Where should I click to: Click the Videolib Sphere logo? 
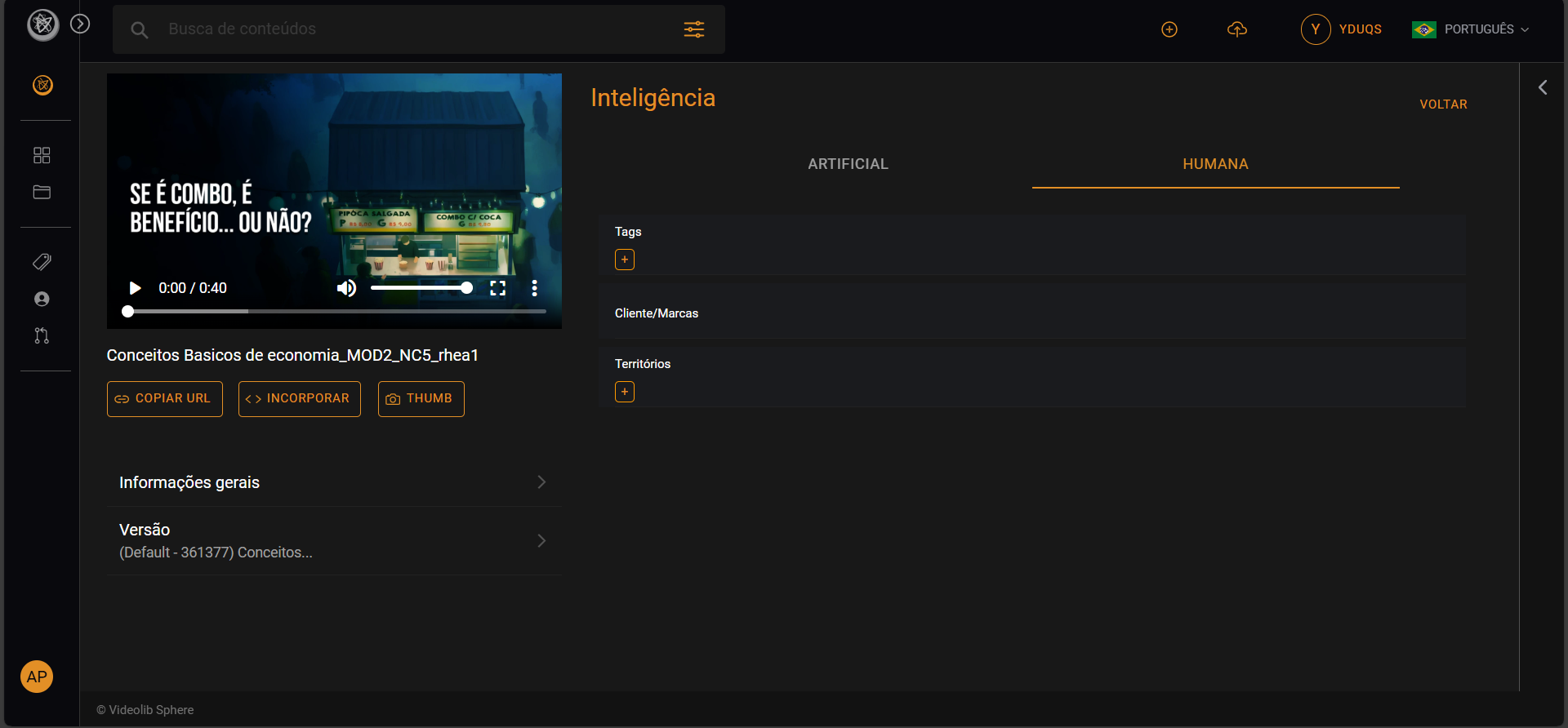[x=43, y=24]
